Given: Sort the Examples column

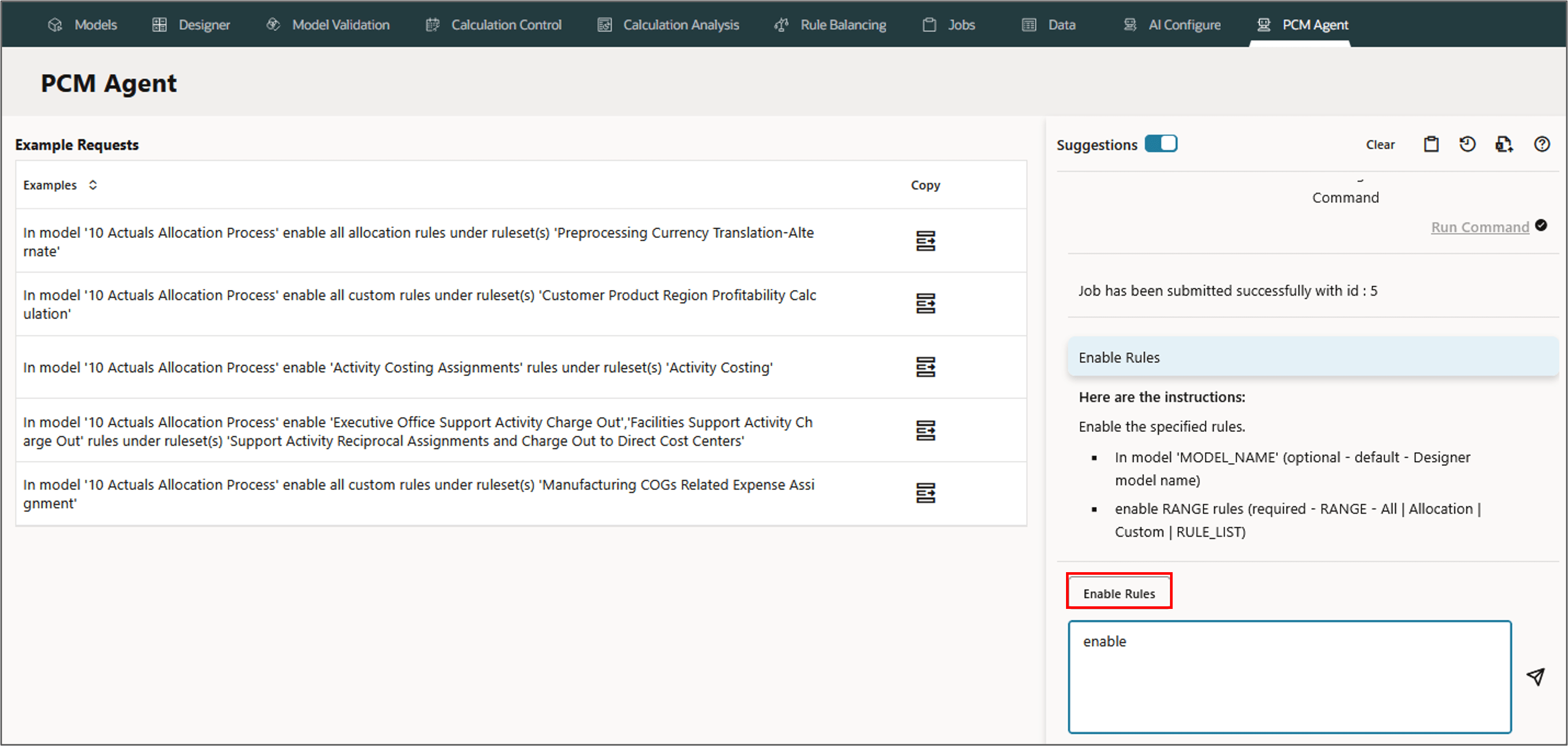Looking at the screenshot, I should [x=93, y=185].
